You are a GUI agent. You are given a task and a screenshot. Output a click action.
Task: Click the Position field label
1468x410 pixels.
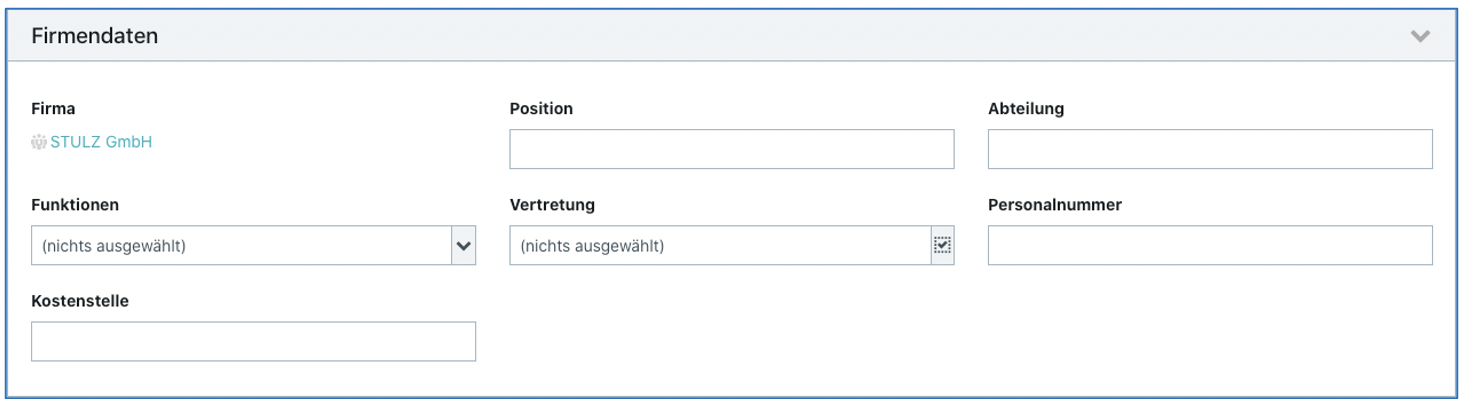click(x=541, y=109)
